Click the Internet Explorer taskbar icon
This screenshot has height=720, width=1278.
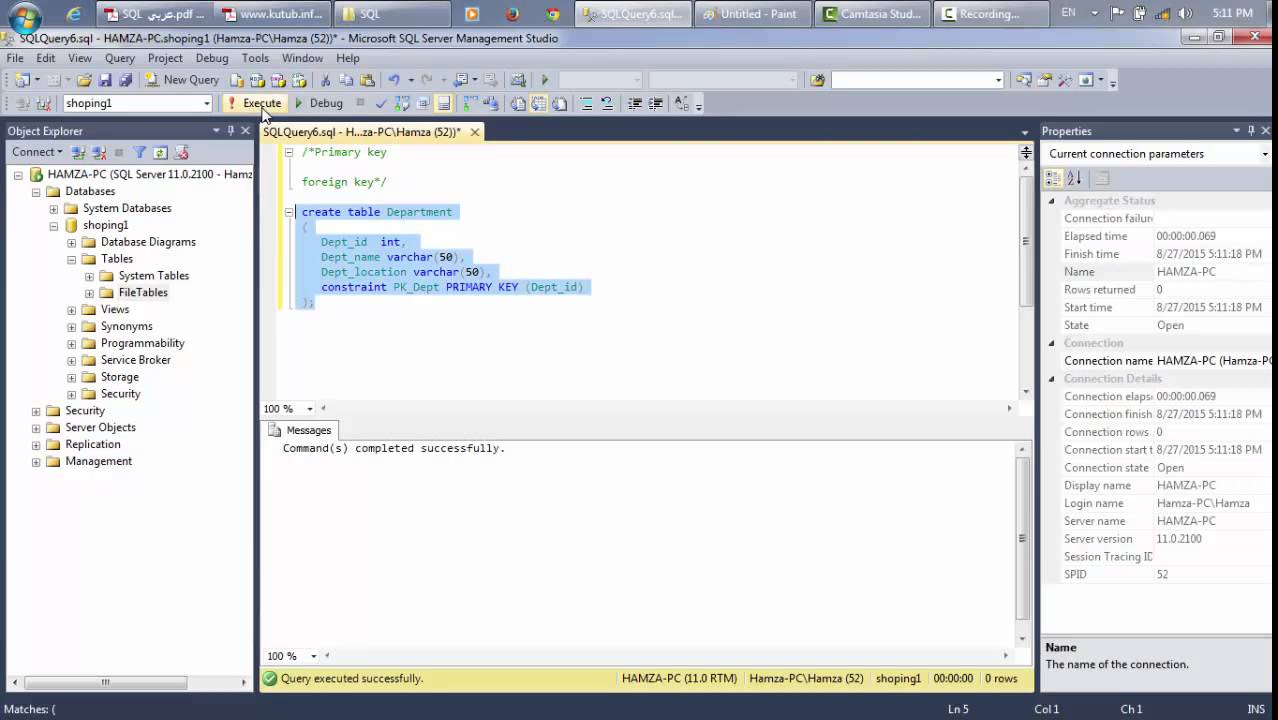[x=73, y=14]
